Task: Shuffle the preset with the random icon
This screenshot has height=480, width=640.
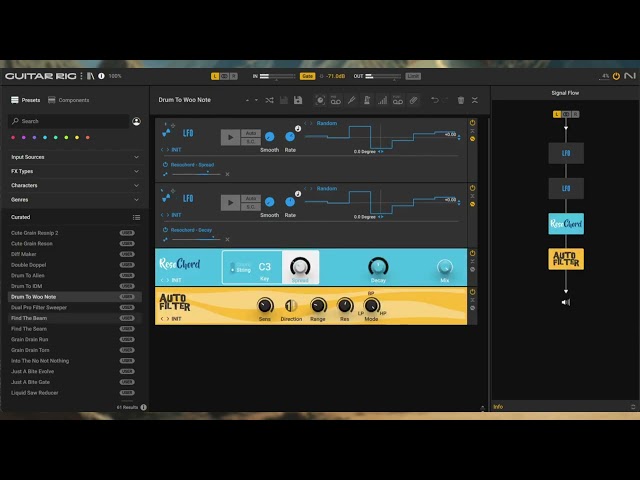Action: 269,100
